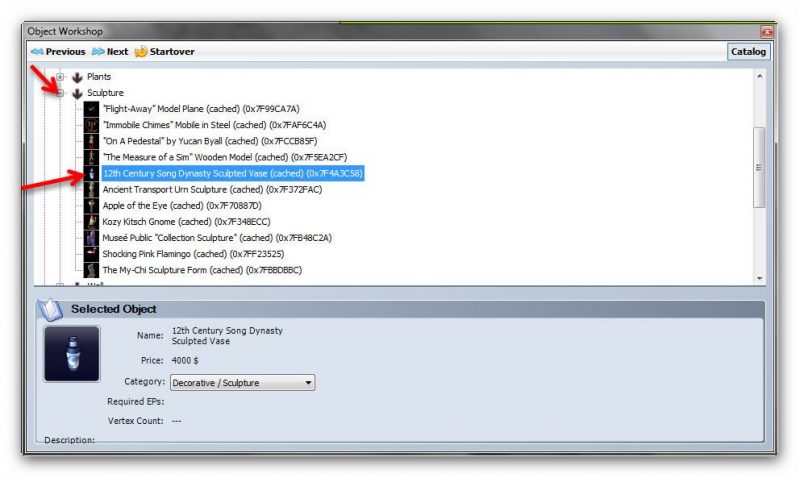Click the Plants category arrow icon
The height and width of the screenshot is (478, 800).
[77, 77]
